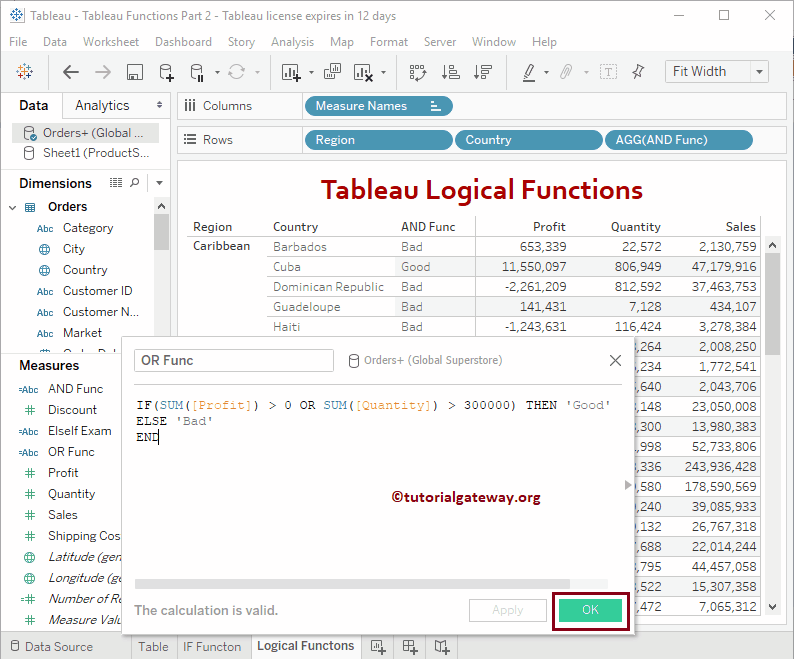This screenshot has height=659, width=794.
Task: Create a new worksheet toolbar icon
Action: click(291, 72)
